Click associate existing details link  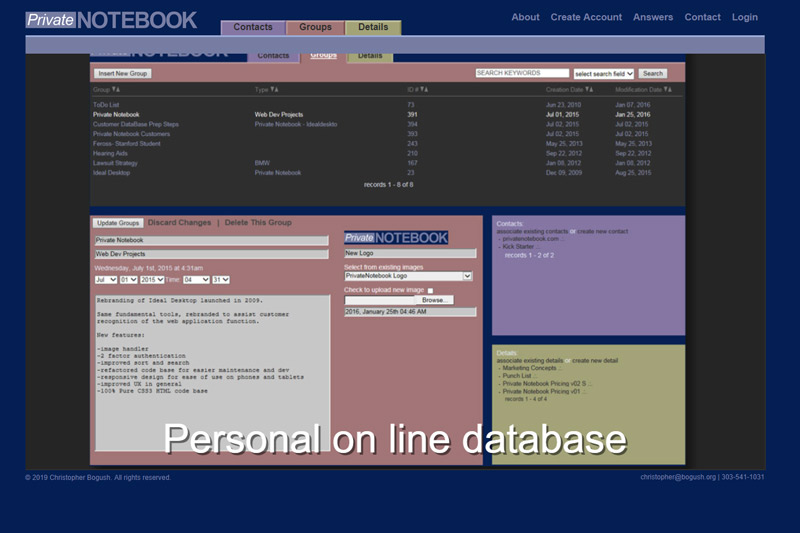pos(530,361)
